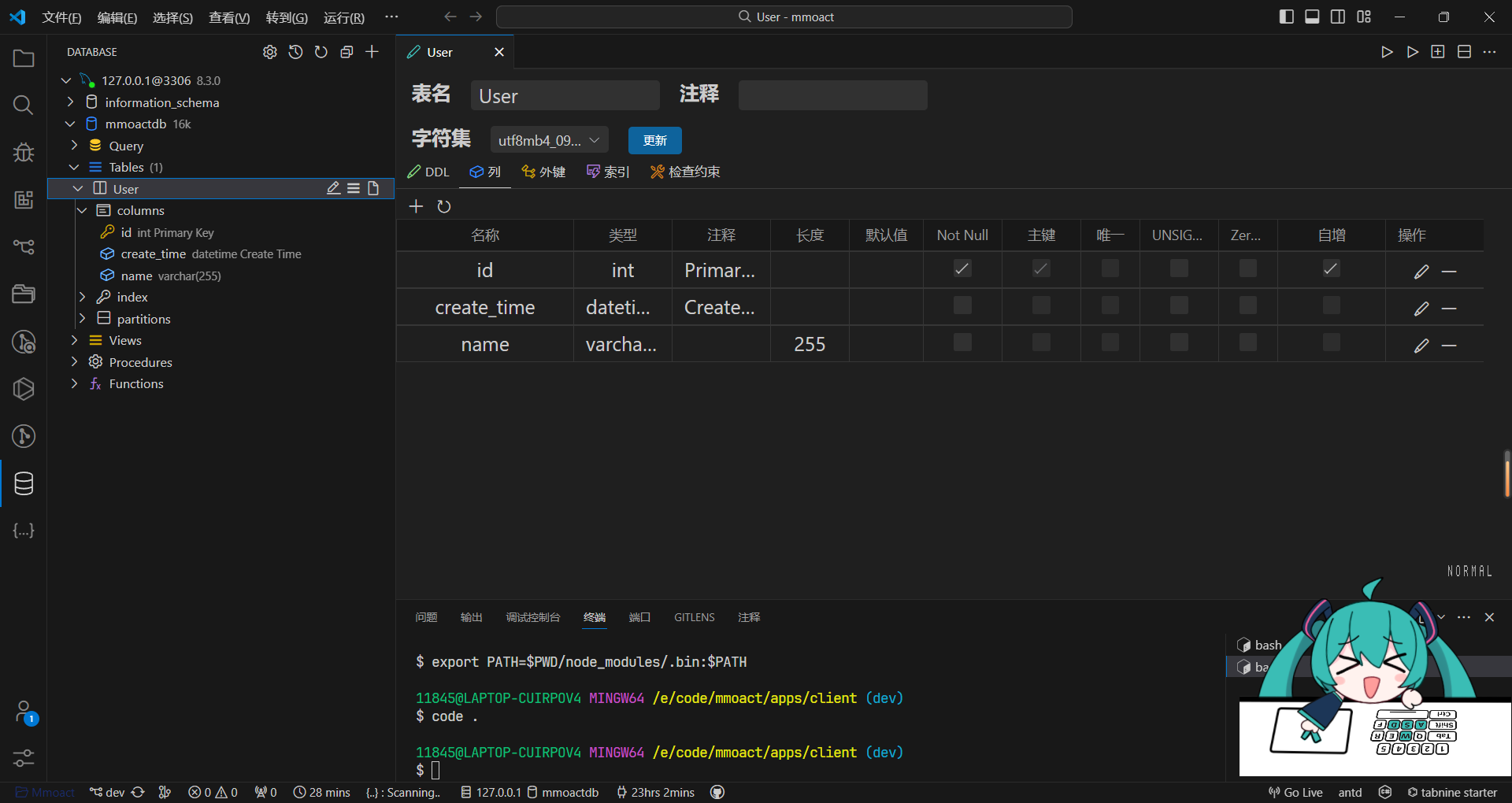The height and width of the screenshot is (803, 1512).
Task: Open the Database view in activity bar
Action: click(24, 483)
